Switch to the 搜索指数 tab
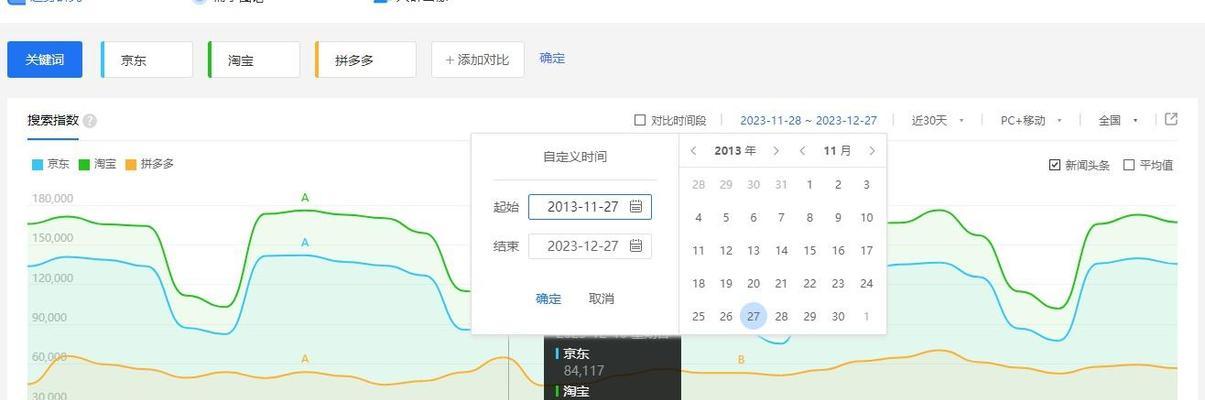 coord(53,120)
